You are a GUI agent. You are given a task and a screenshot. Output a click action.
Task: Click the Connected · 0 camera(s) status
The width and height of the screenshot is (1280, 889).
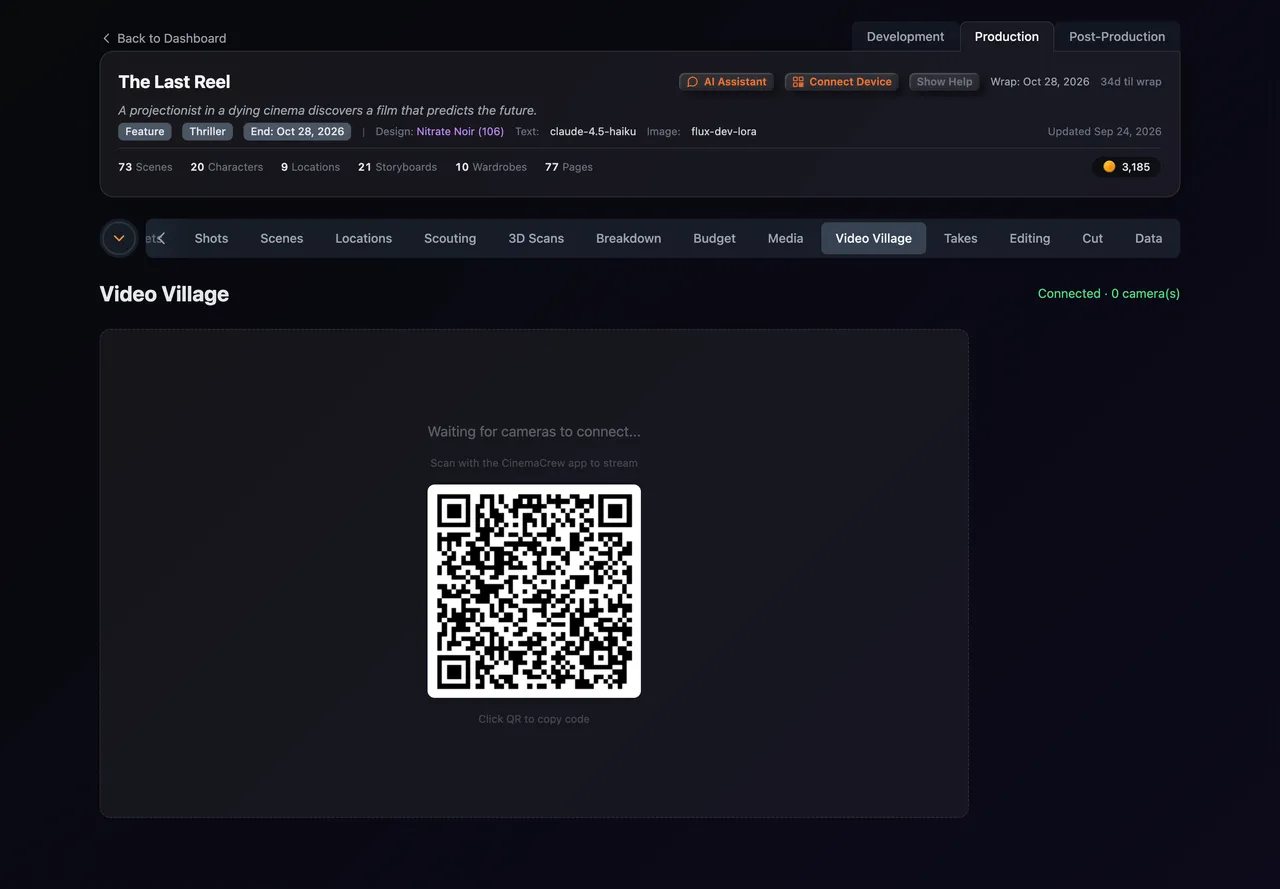1109,294
